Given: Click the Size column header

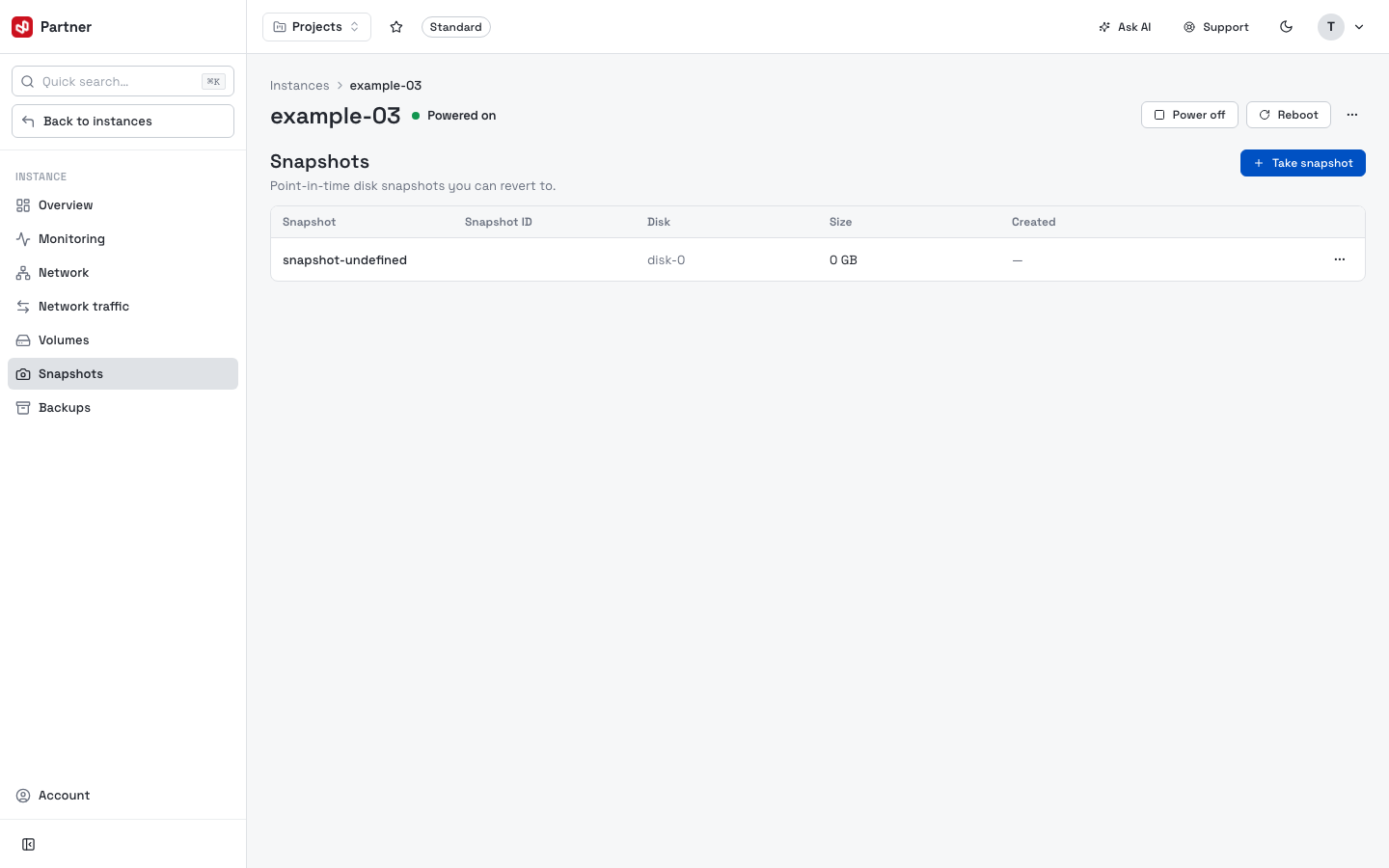Looking at the screenshot, I should tap(841, 222).
